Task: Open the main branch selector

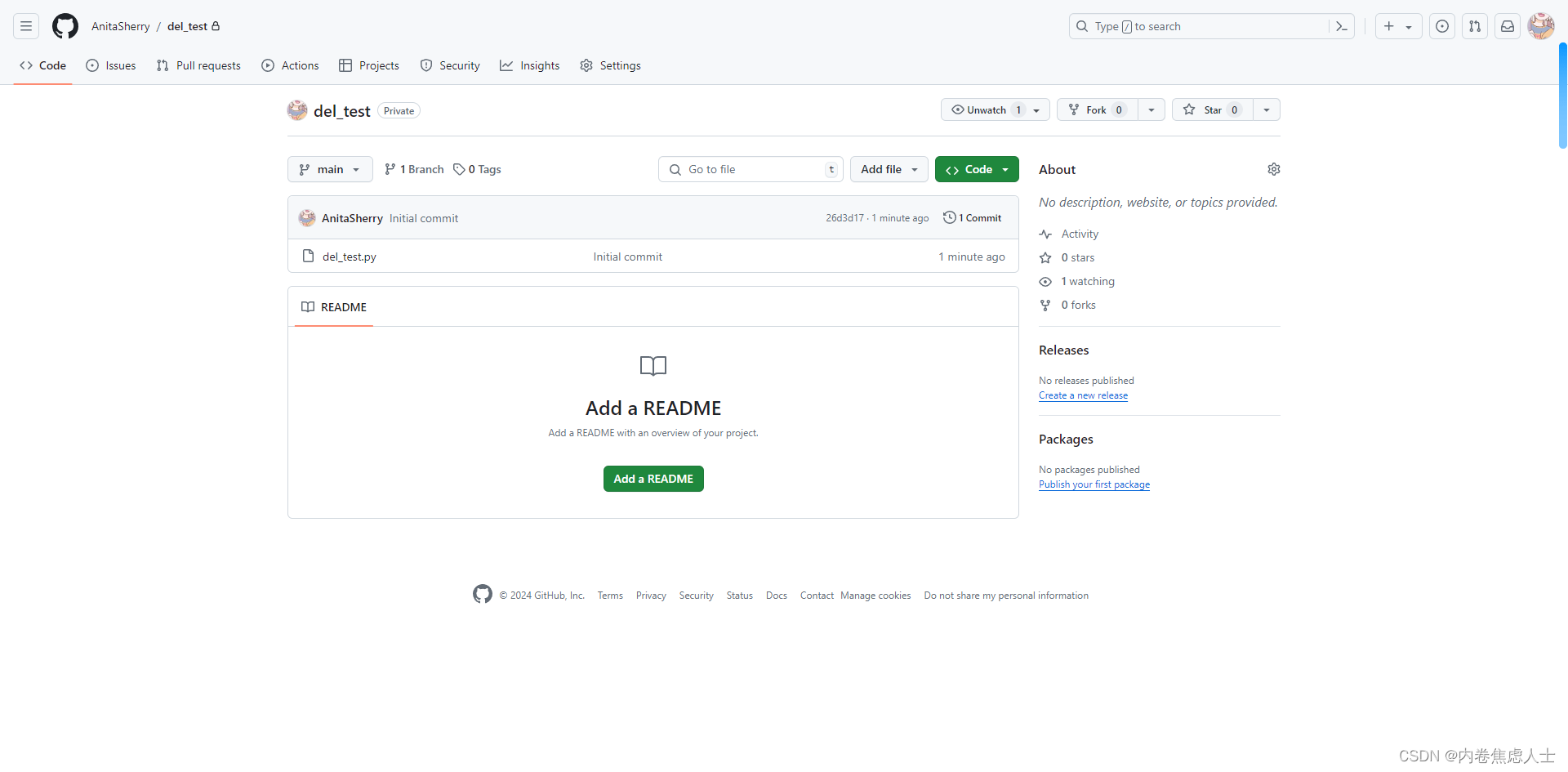Action: 330,169
